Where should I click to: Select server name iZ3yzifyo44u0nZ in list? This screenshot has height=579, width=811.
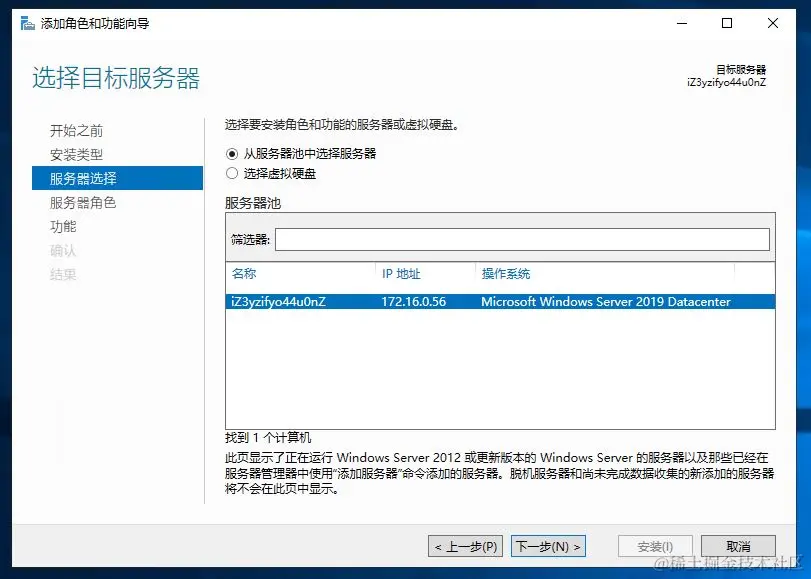[278, 302]
